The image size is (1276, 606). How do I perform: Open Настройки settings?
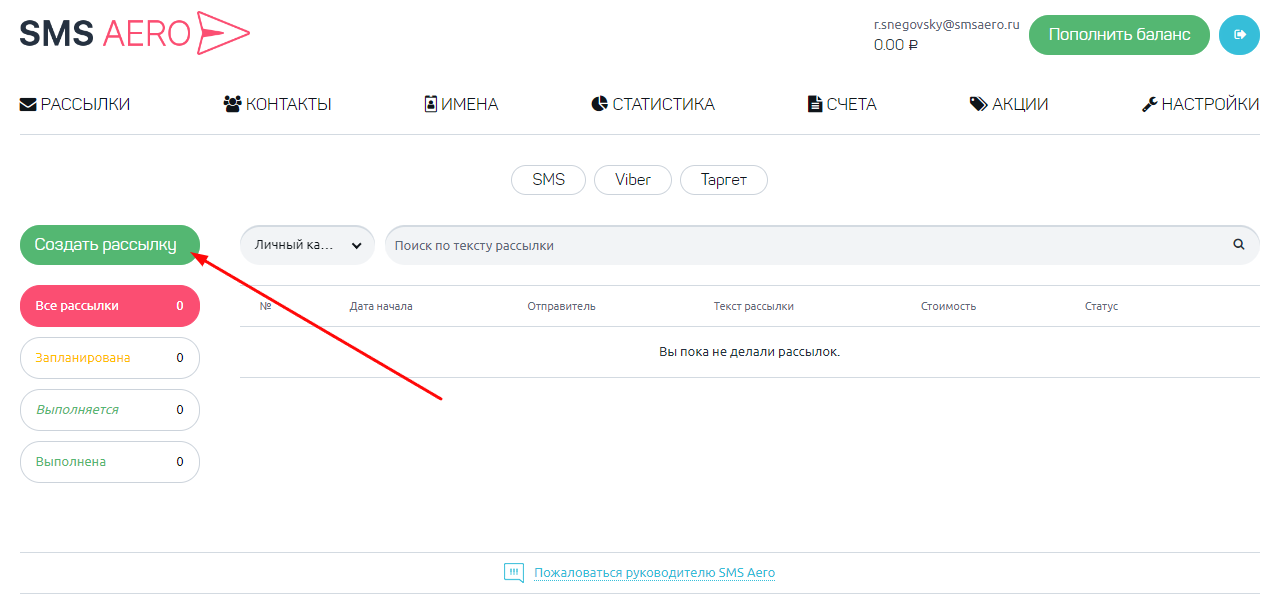click(x=1200, y=104)
